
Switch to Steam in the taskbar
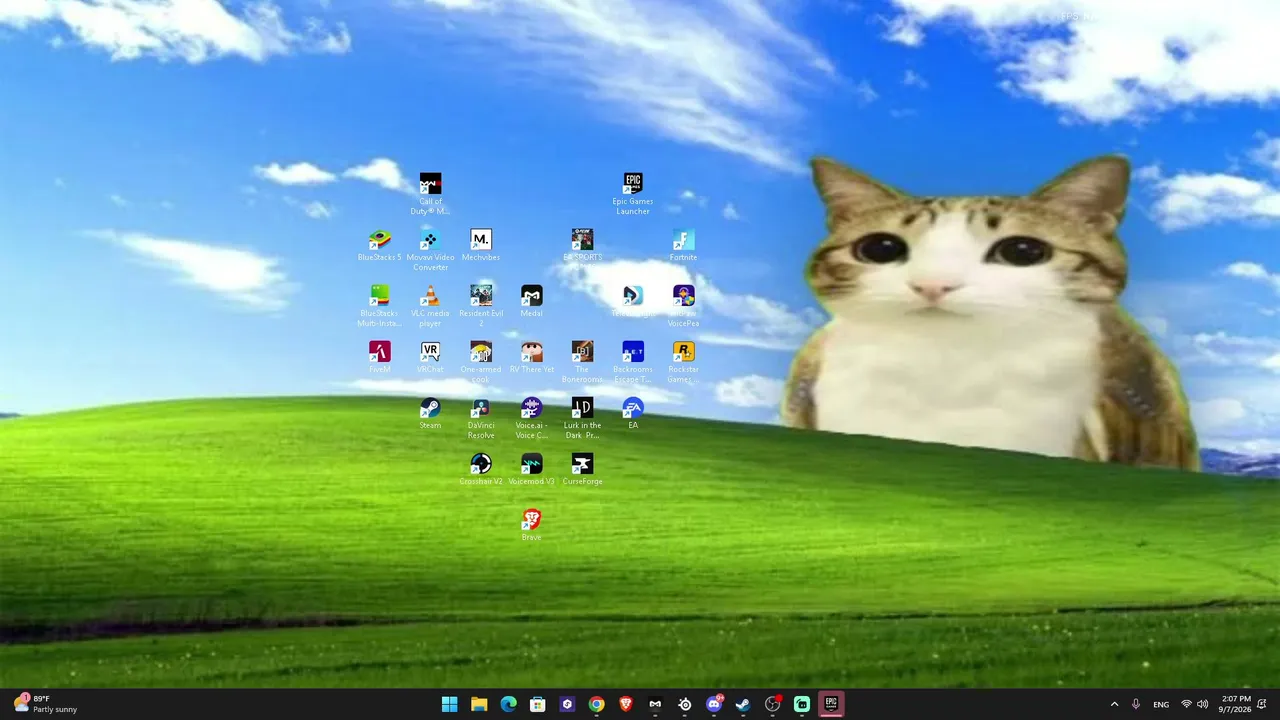point(743,704)
